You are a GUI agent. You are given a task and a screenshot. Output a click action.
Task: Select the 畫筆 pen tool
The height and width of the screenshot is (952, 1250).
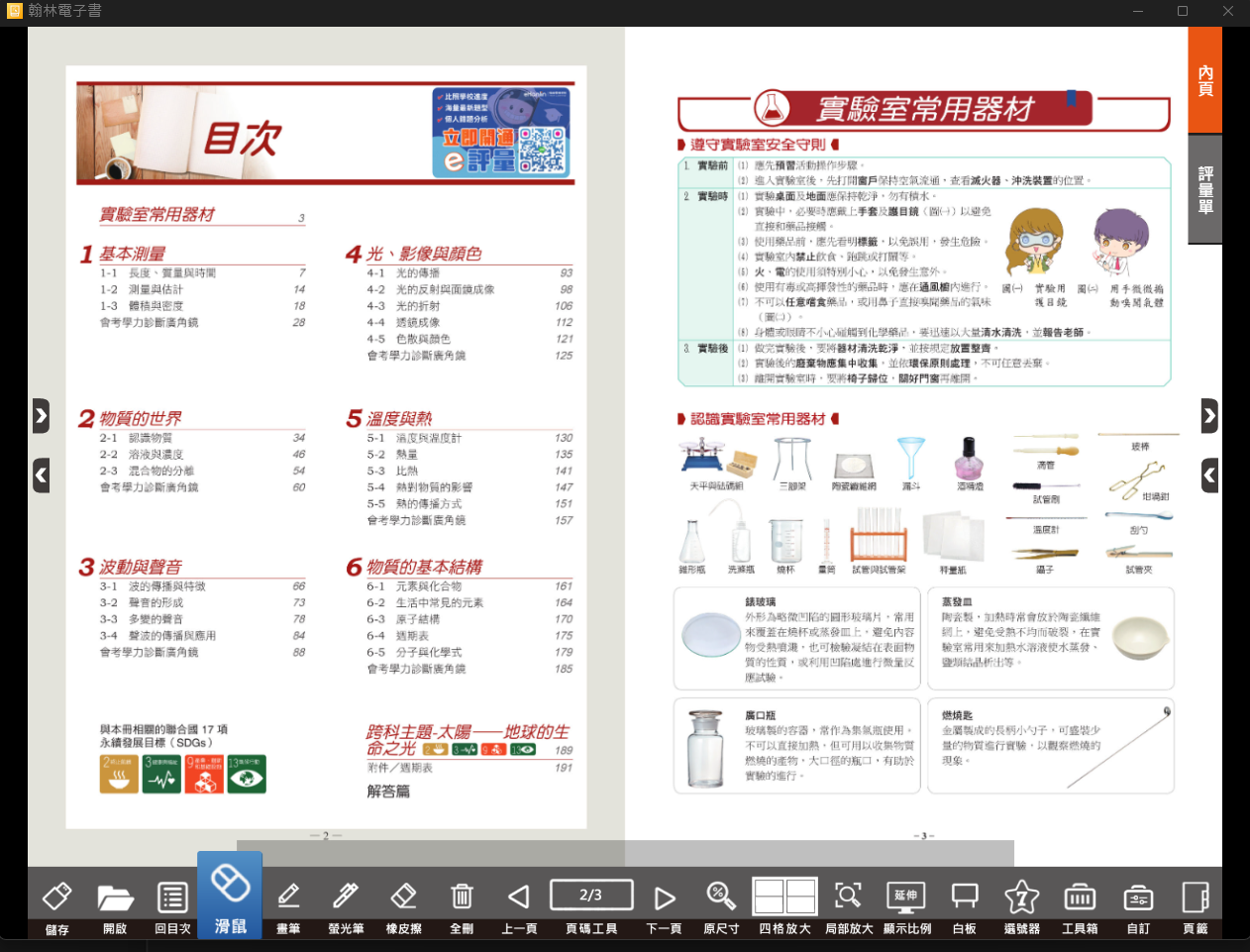pos(288,906)
